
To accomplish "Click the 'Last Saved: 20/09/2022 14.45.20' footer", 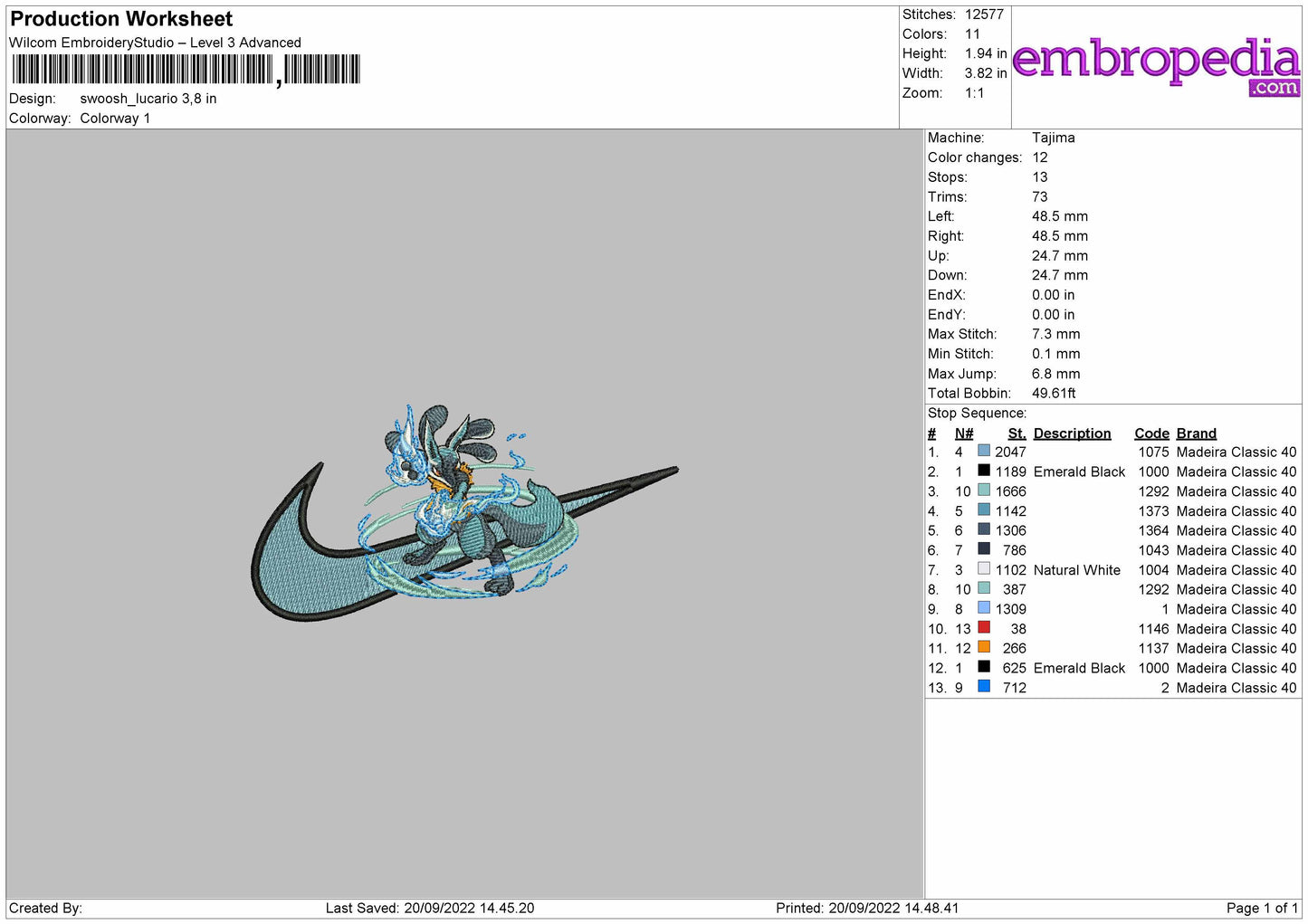I will (430, 909).
